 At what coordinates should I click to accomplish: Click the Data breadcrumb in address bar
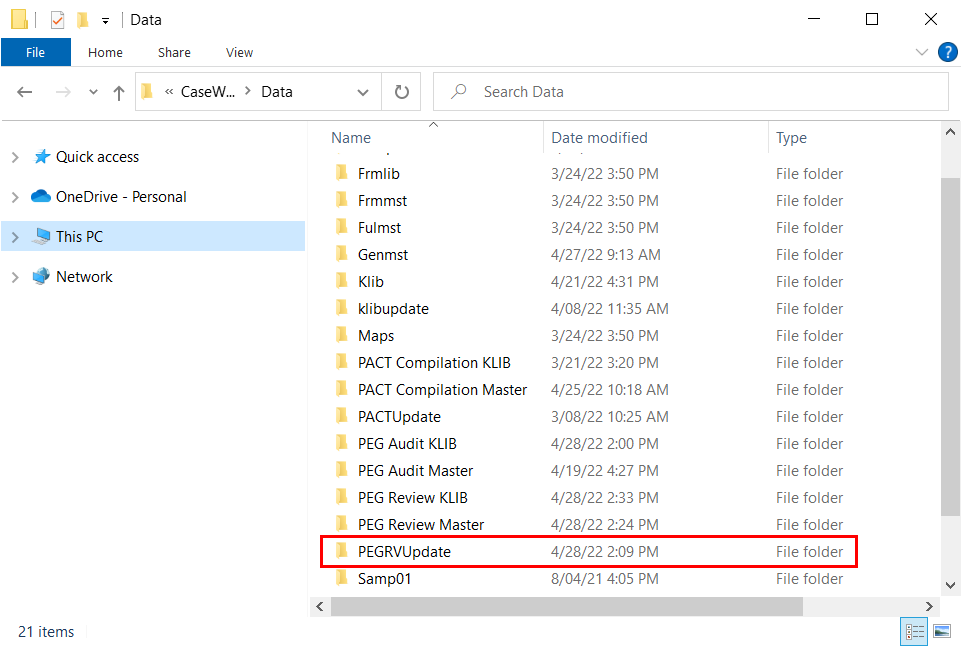point(277,92)
